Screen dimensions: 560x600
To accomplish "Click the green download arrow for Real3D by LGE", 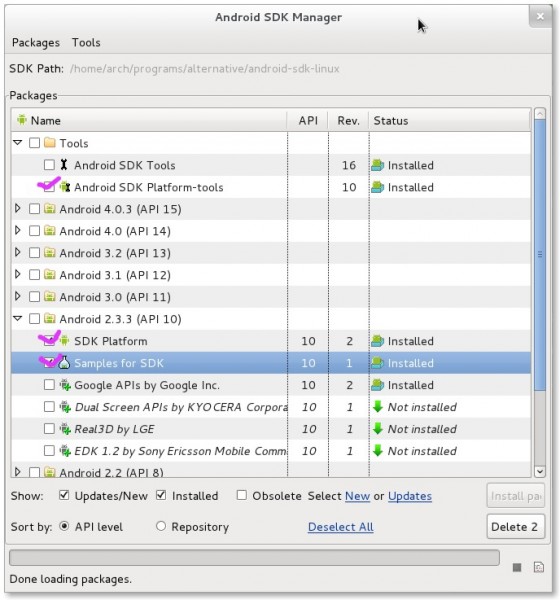I will pyautogui.click(x=378, y=429).
